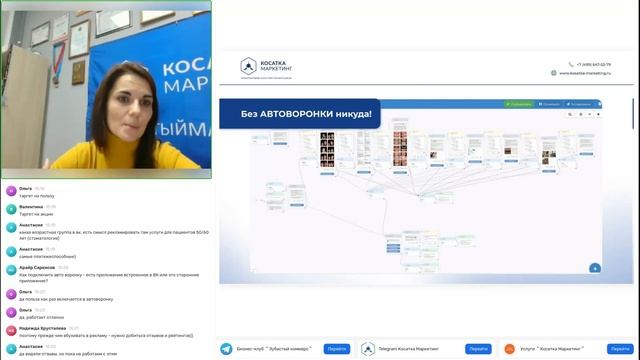
Task: Open Бизнес клуб Зубастый коммерс with Перейти button
Action: pyautogui.click(x=337, y=349)
